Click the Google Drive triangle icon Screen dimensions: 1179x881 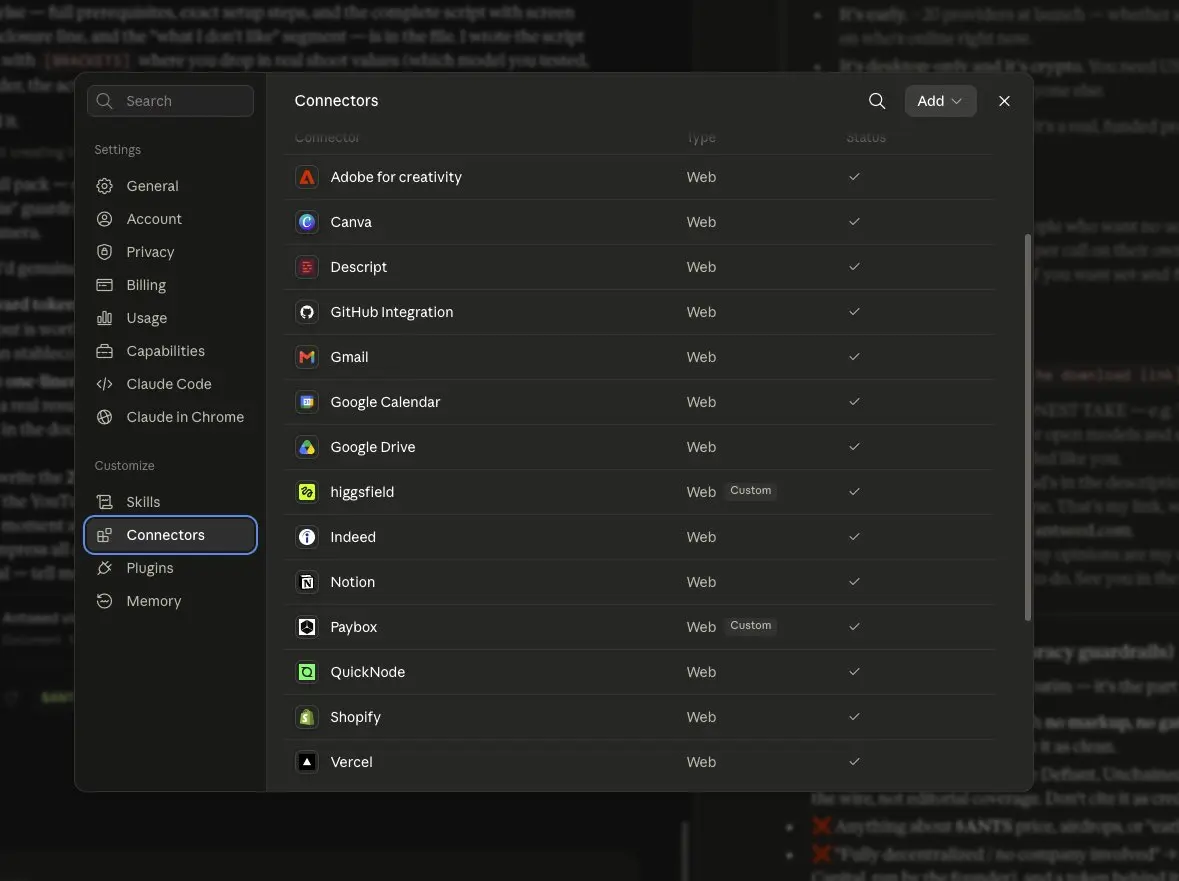pos(307,447)
